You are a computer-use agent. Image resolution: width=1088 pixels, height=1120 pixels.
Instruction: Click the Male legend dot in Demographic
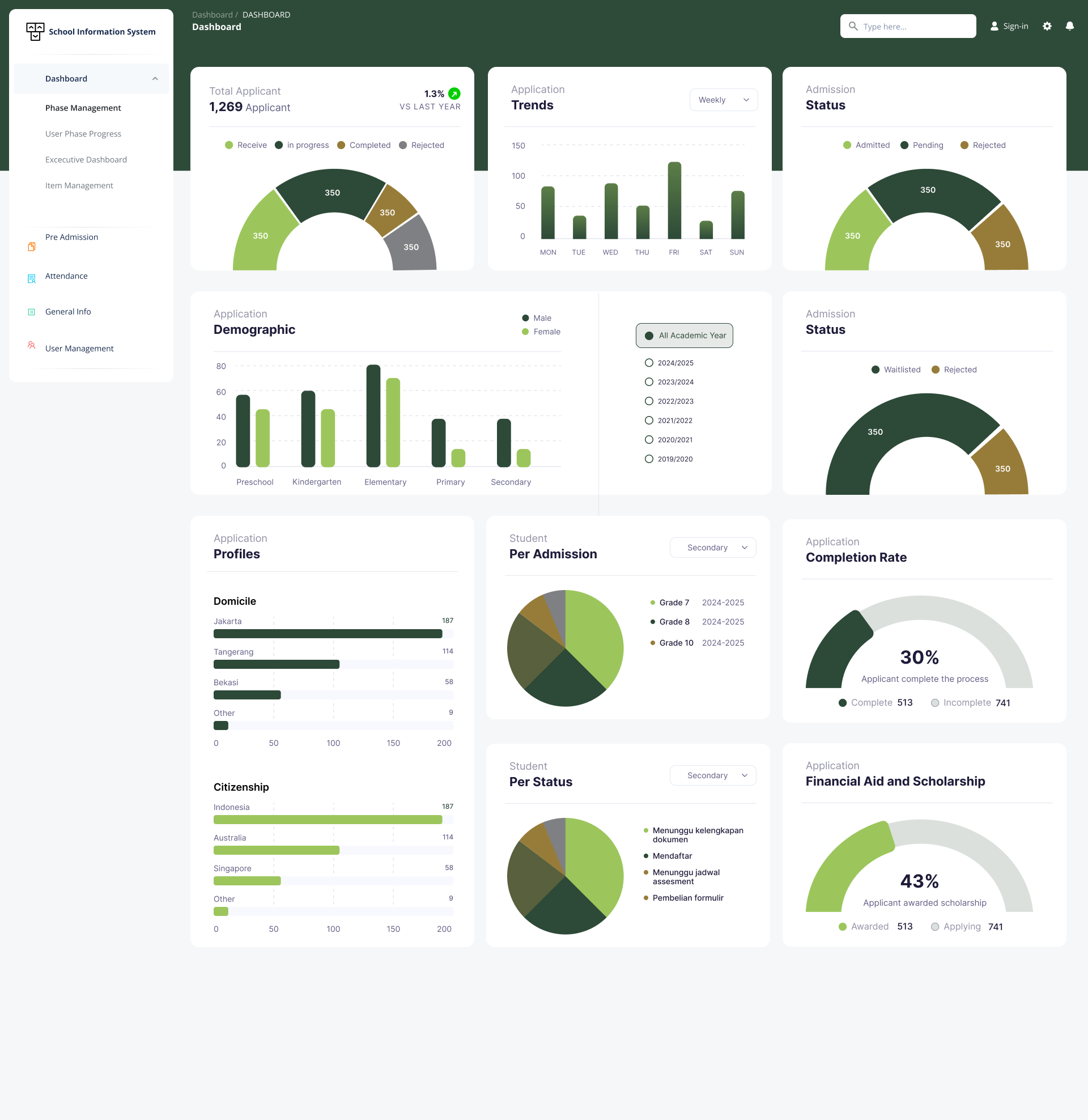[x=525, y=319]
